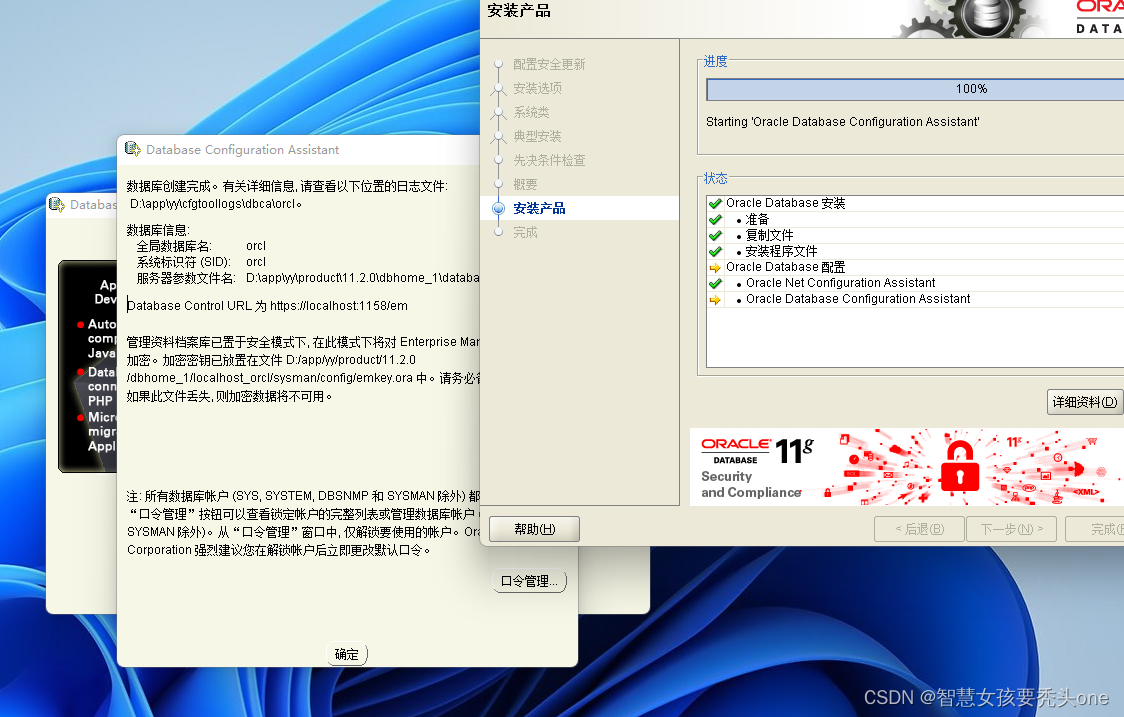
Task: Click yellow arrow beside Oracle Database Configuration Assistant
Action: click(715, 300)
